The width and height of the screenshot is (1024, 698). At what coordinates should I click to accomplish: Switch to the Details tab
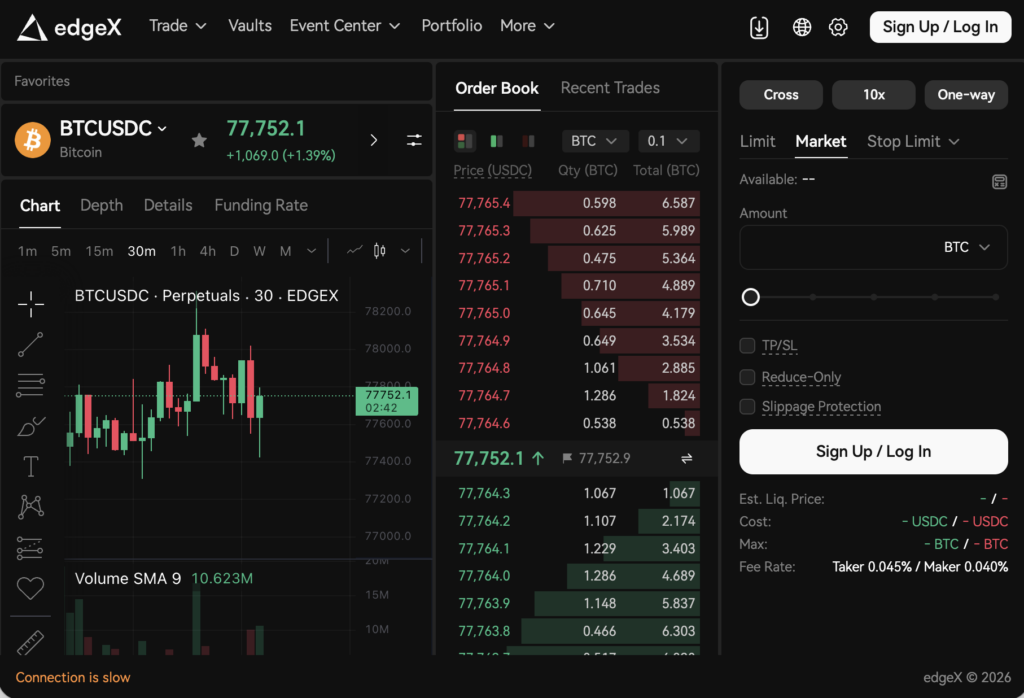tap(168, 206)
